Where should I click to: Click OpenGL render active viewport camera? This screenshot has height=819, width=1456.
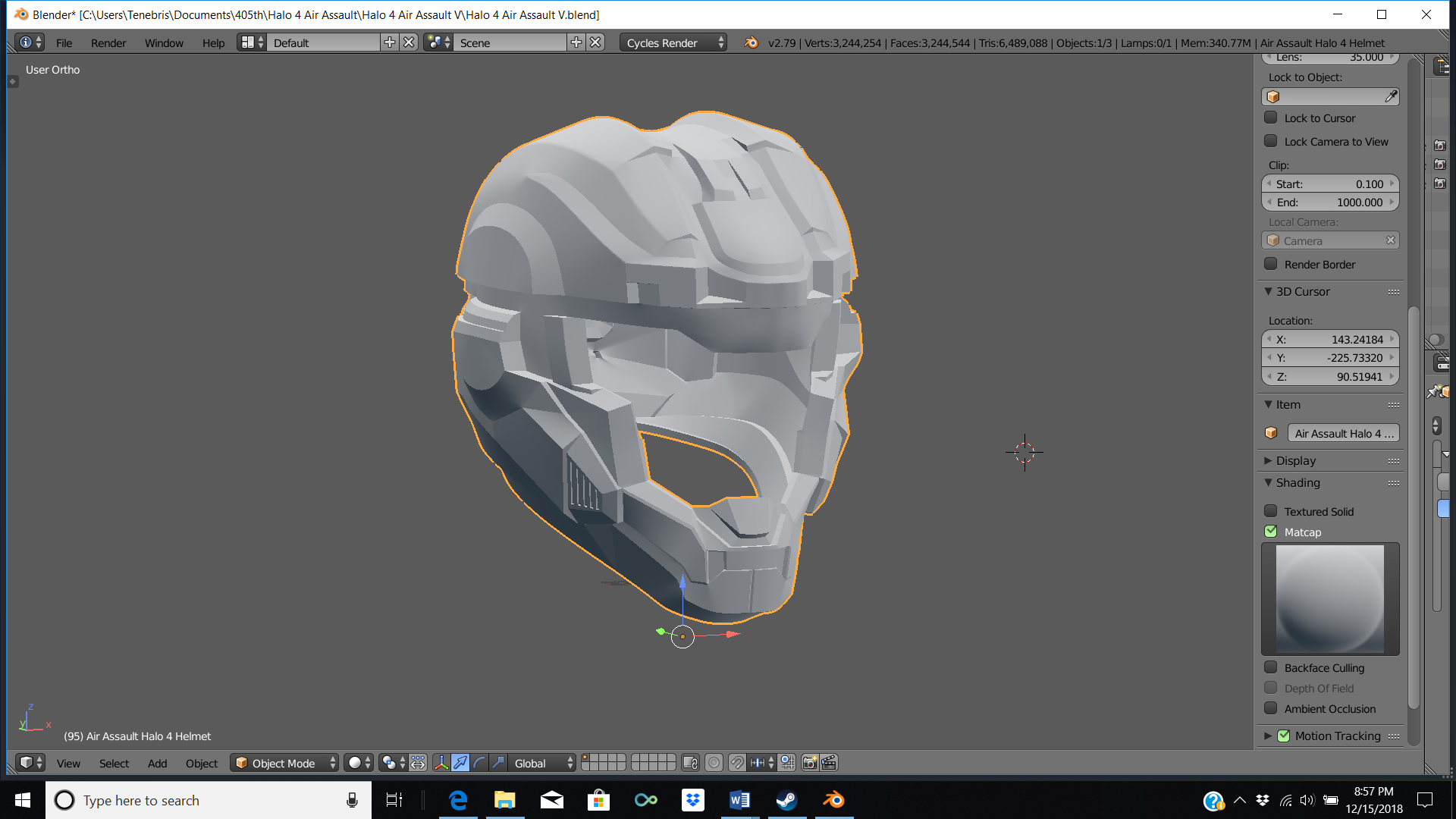coord(810,763)
